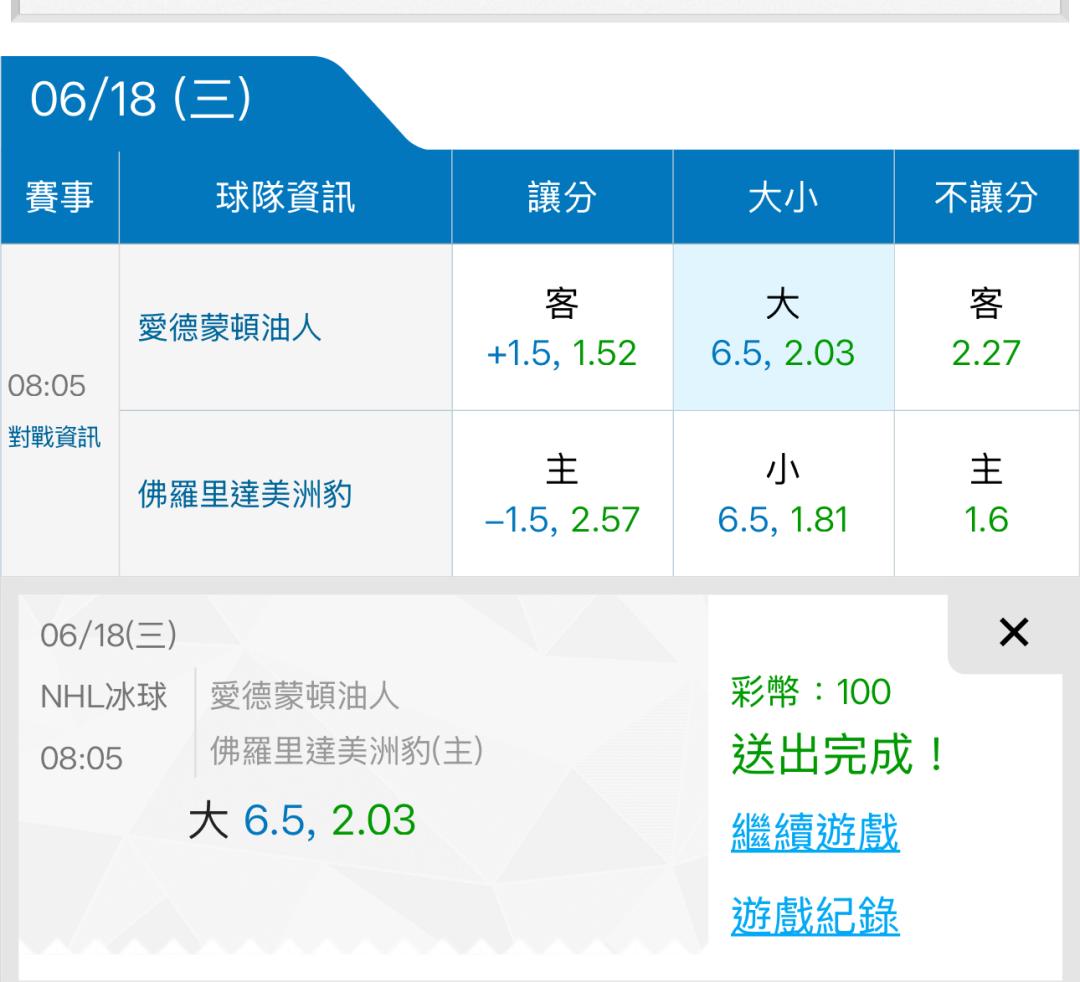Click the 賽事 column header
This screenshot has width=1080, height=982.
coord(59,198)
